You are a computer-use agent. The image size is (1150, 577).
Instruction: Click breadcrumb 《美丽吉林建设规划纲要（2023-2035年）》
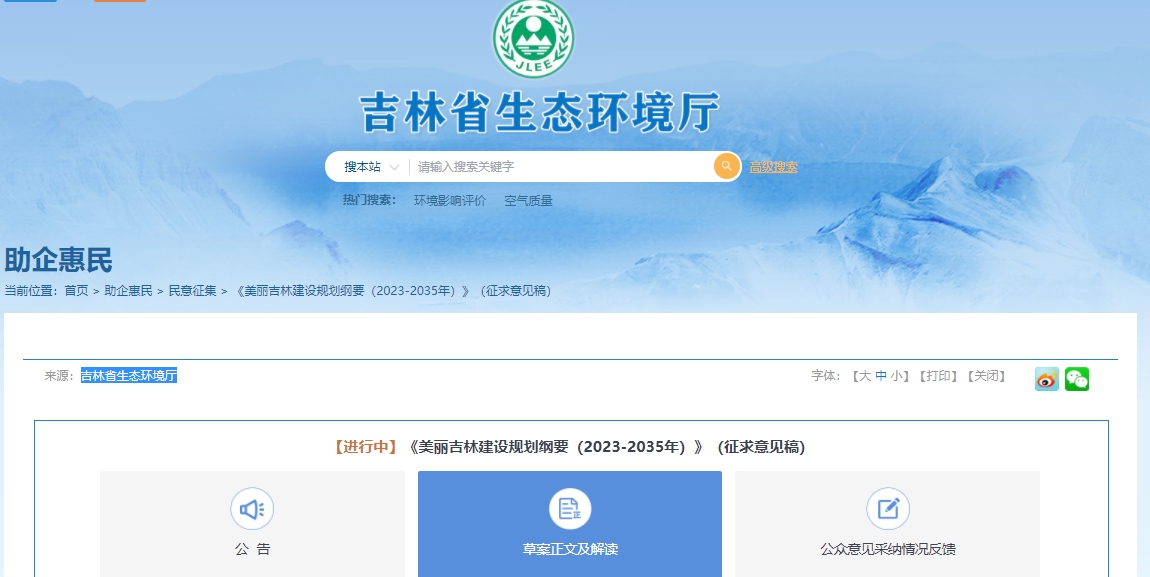[x=394, y=291]
